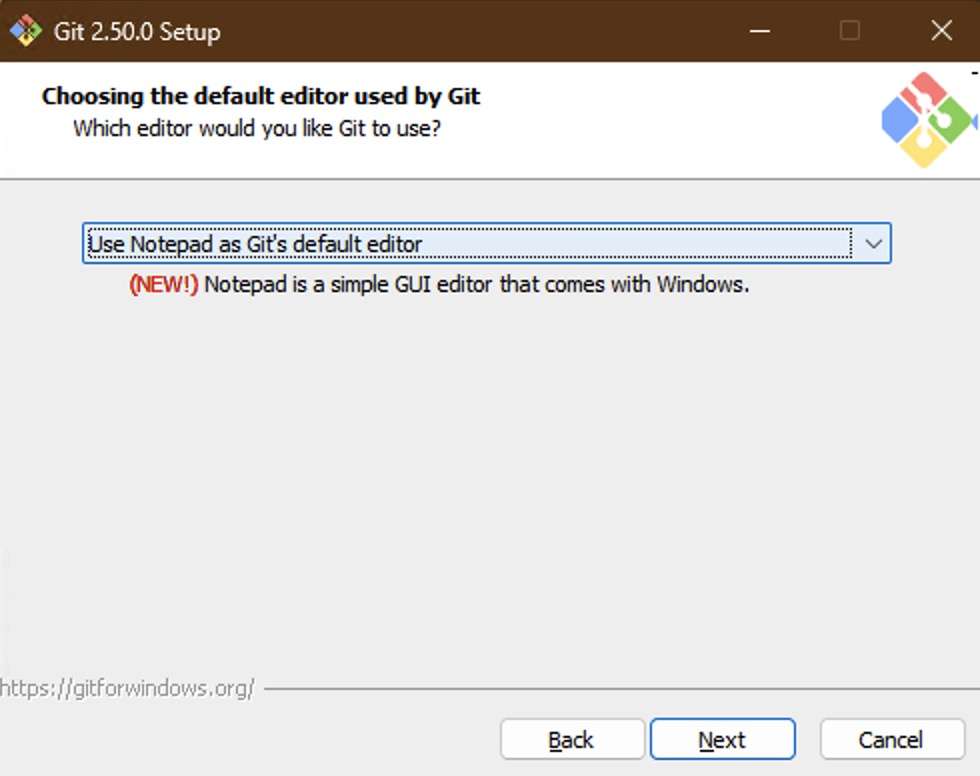
Task: Click the 'Choosing the default editor used by Git' heading
Action: 261,96
